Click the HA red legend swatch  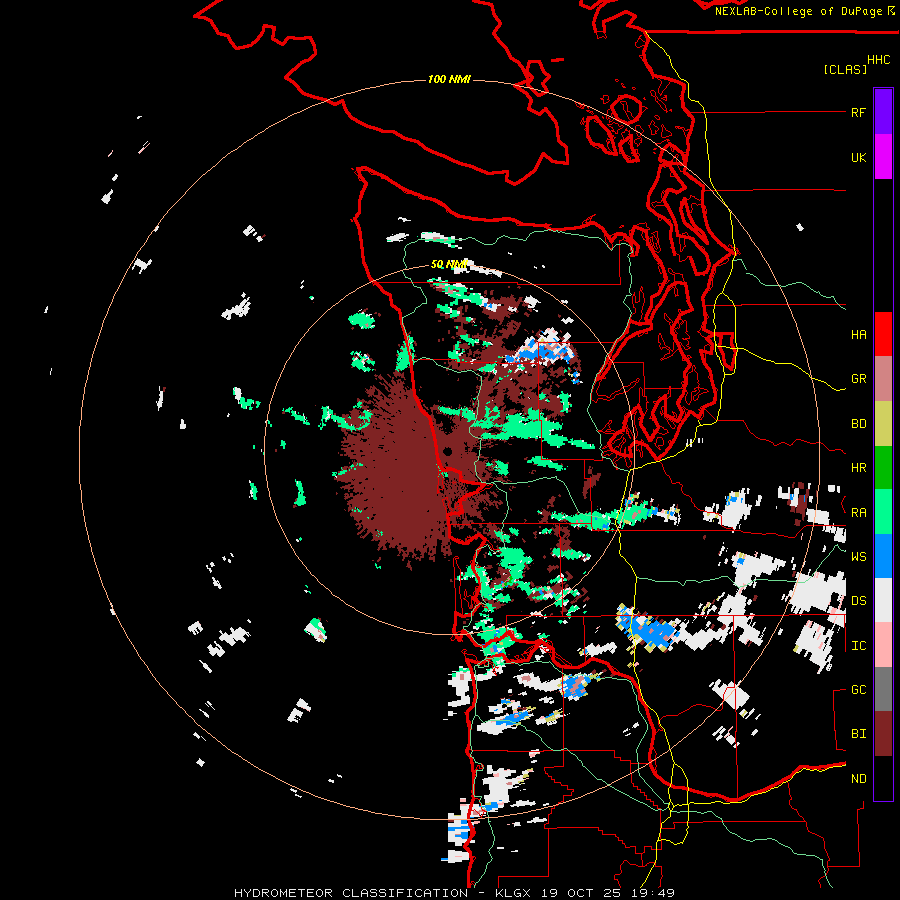point(883,334)
